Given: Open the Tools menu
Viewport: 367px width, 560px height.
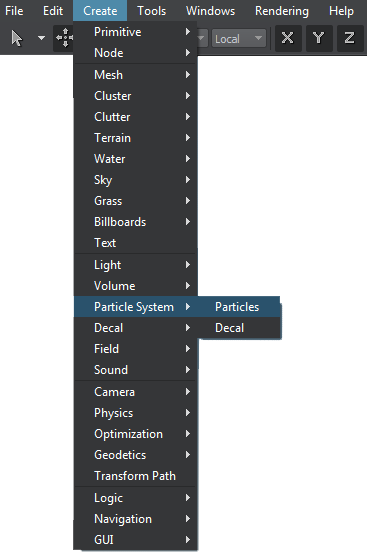Looking at the screenshot, I should click(152, 11).
